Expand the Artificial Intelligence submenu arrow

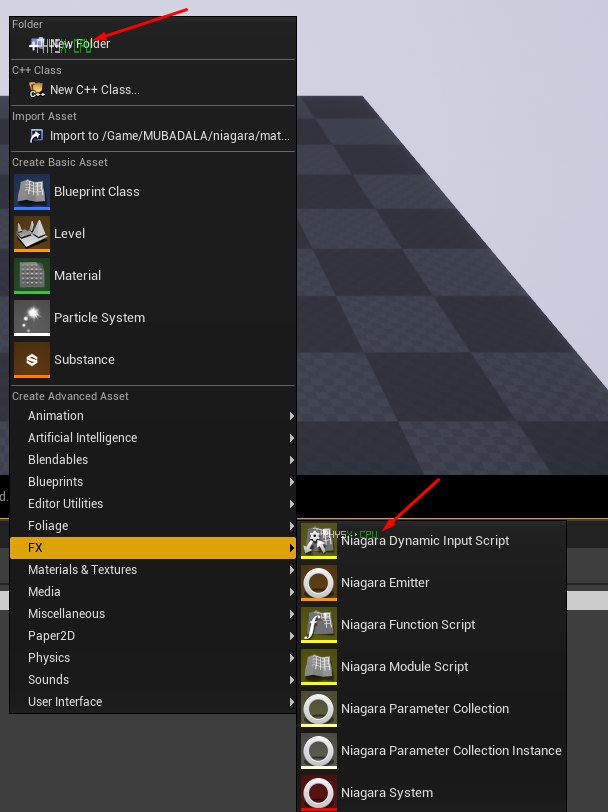pyautogui.click(x=292, y=438)
